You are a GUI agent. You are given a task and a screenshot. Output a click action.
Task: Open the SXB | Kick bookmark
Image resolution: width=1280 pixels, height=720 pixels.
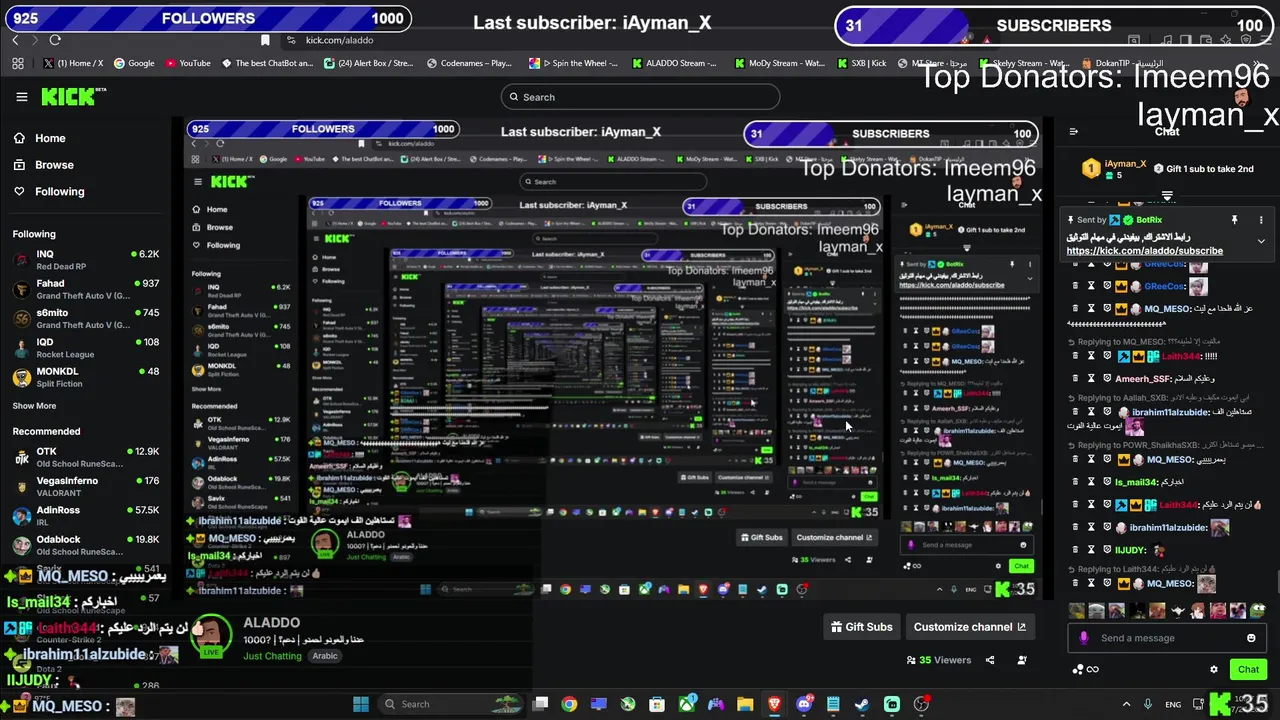coord(861,63)
